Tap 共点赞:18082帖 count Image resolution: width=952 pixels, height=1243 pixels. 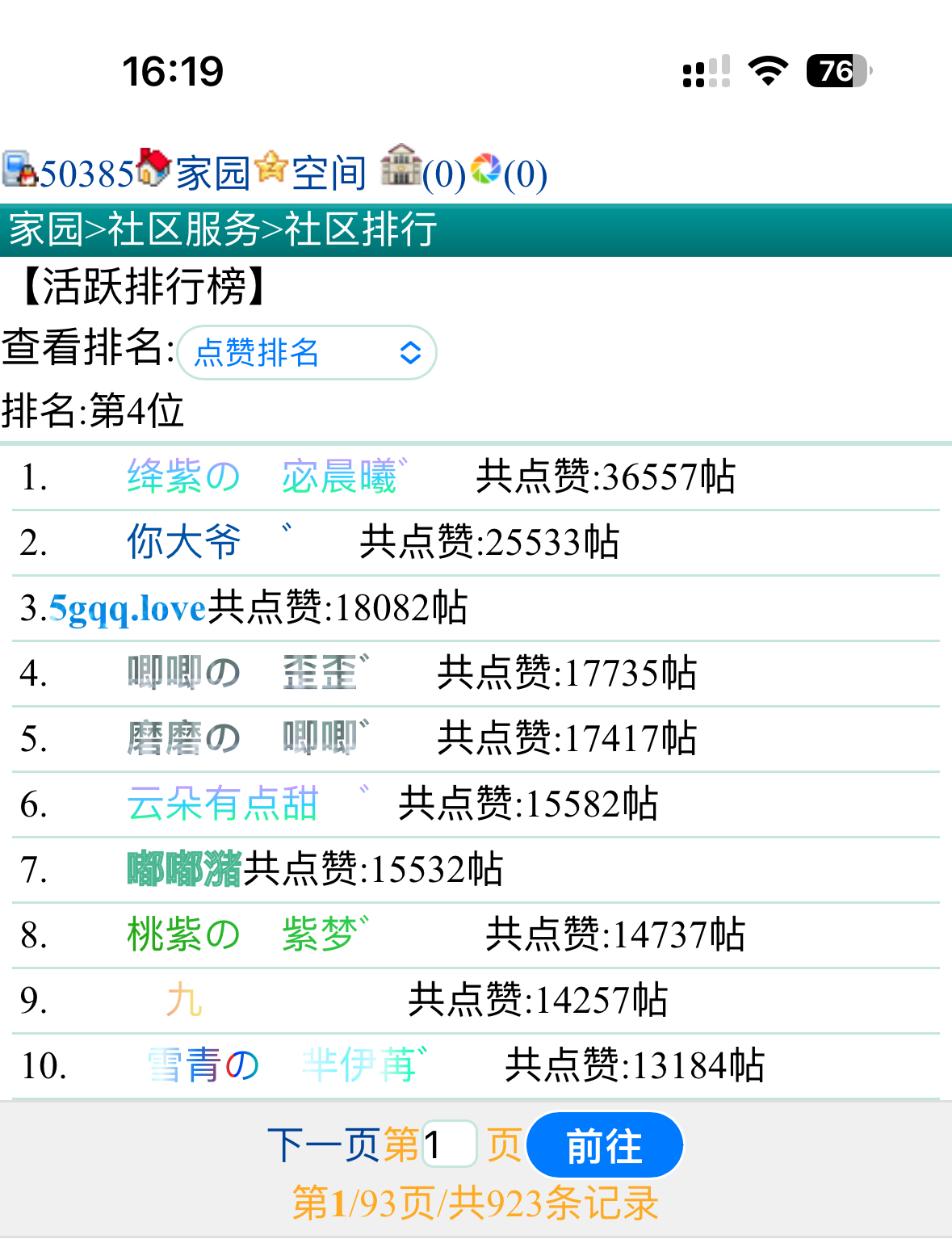click(338, 607)
